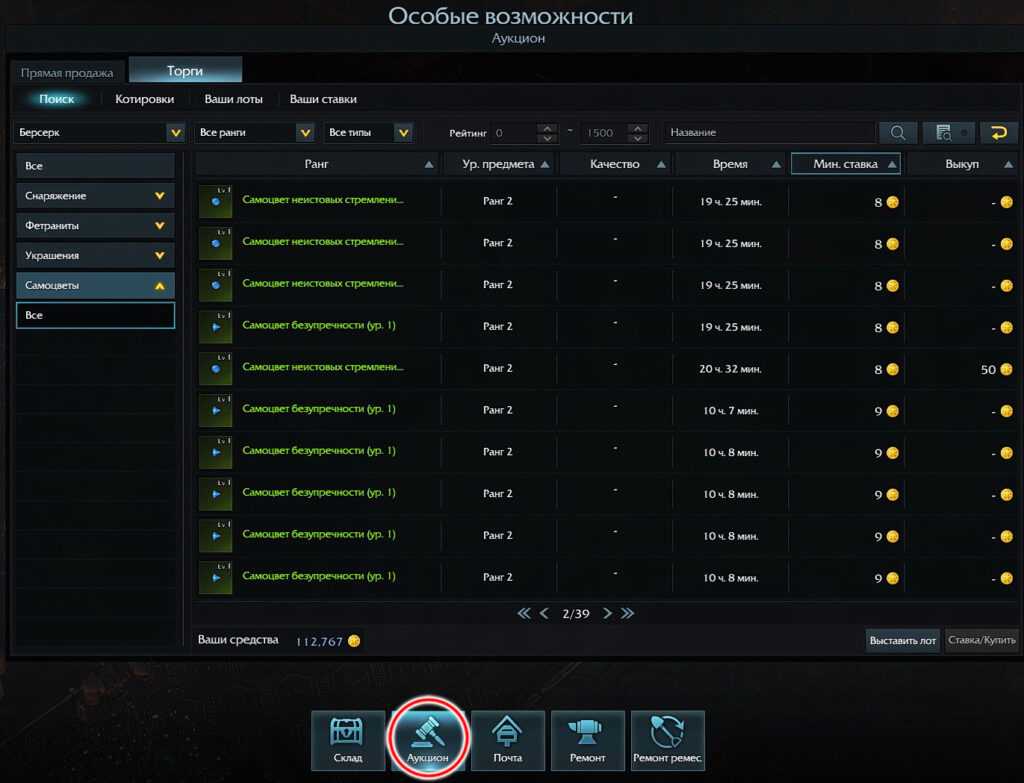Switch to the Прямая продажа tab
The width and height of the screenshot is (1024, 783).
[x=68, y=73]
